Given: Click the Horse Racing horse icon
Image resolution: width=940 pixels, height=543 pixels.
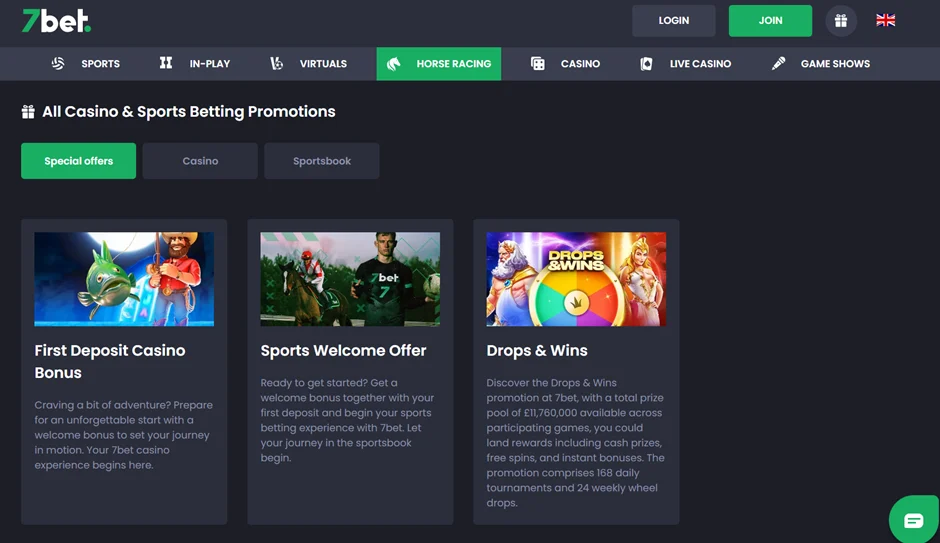Looking at the screenshot, I should coord(394,64).
